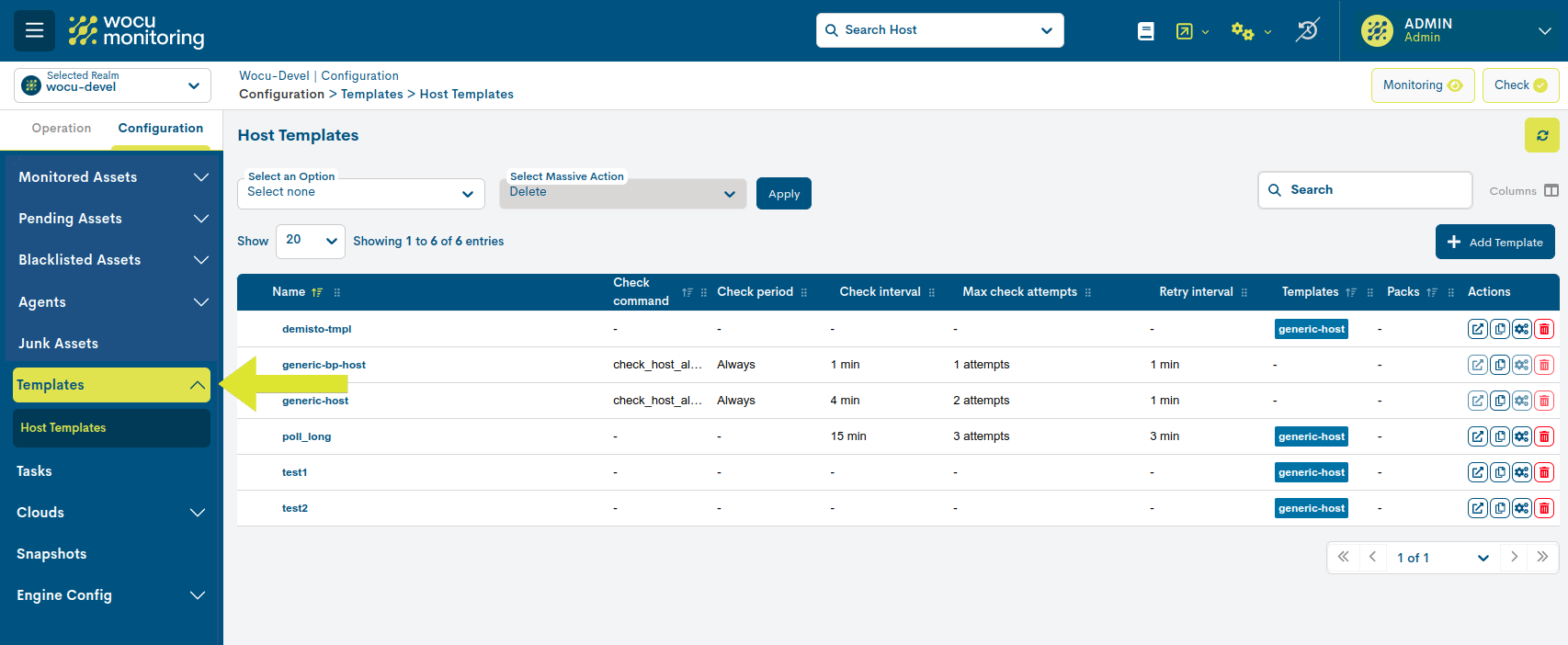Viewport: 1568px width, 645px height.
Task: Delete the demisto-tmpl template
Action: tap(1544, 329)
